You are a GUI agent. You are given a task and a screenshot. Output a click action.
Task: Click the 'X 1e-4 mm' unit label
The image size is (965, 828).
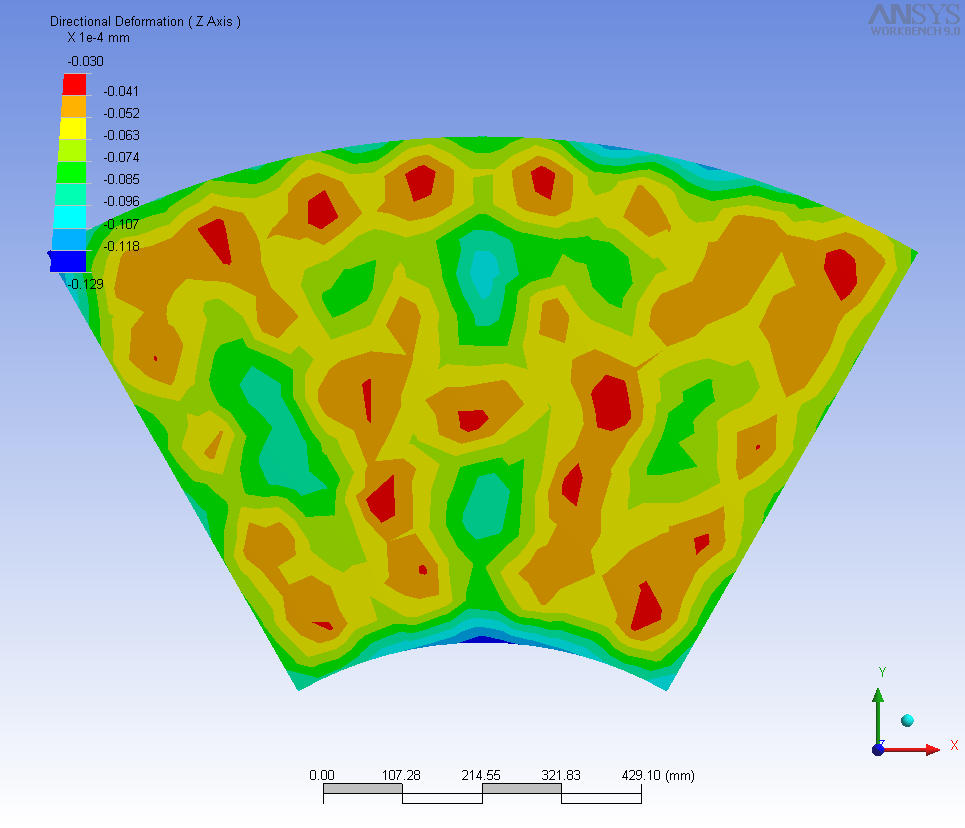point(98,38)
